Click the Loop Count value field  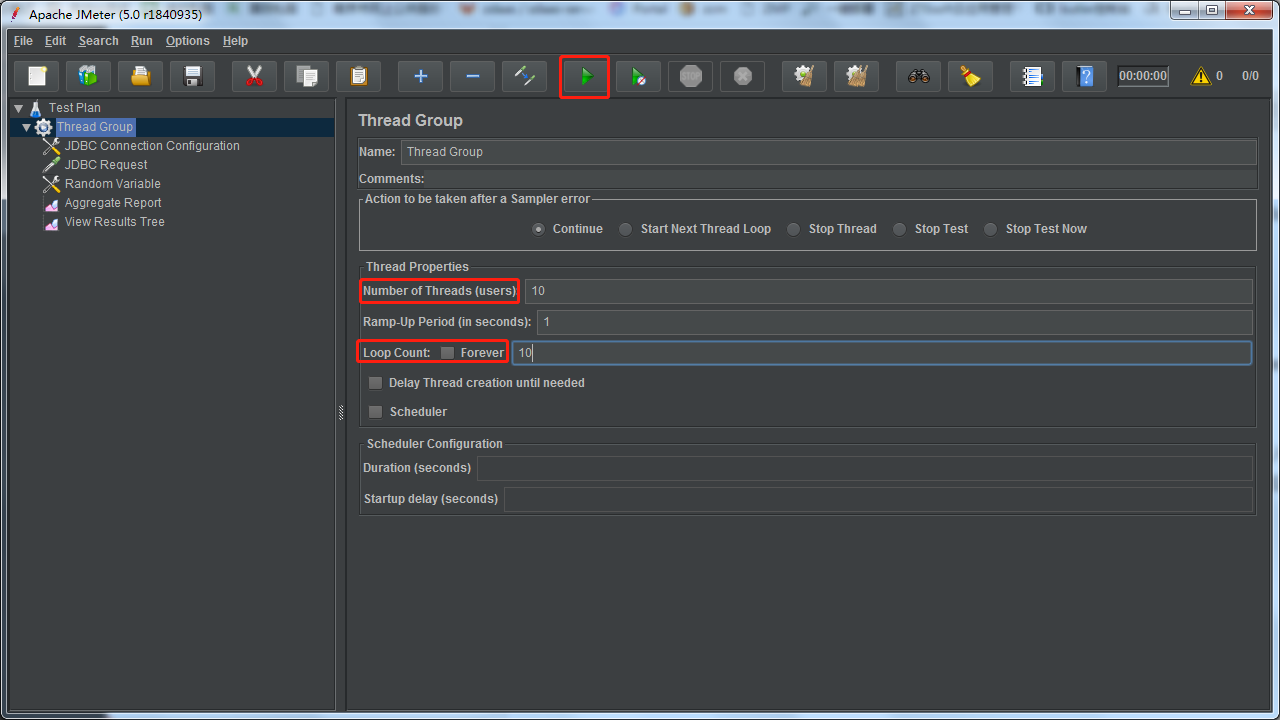(x=881, y=353)
